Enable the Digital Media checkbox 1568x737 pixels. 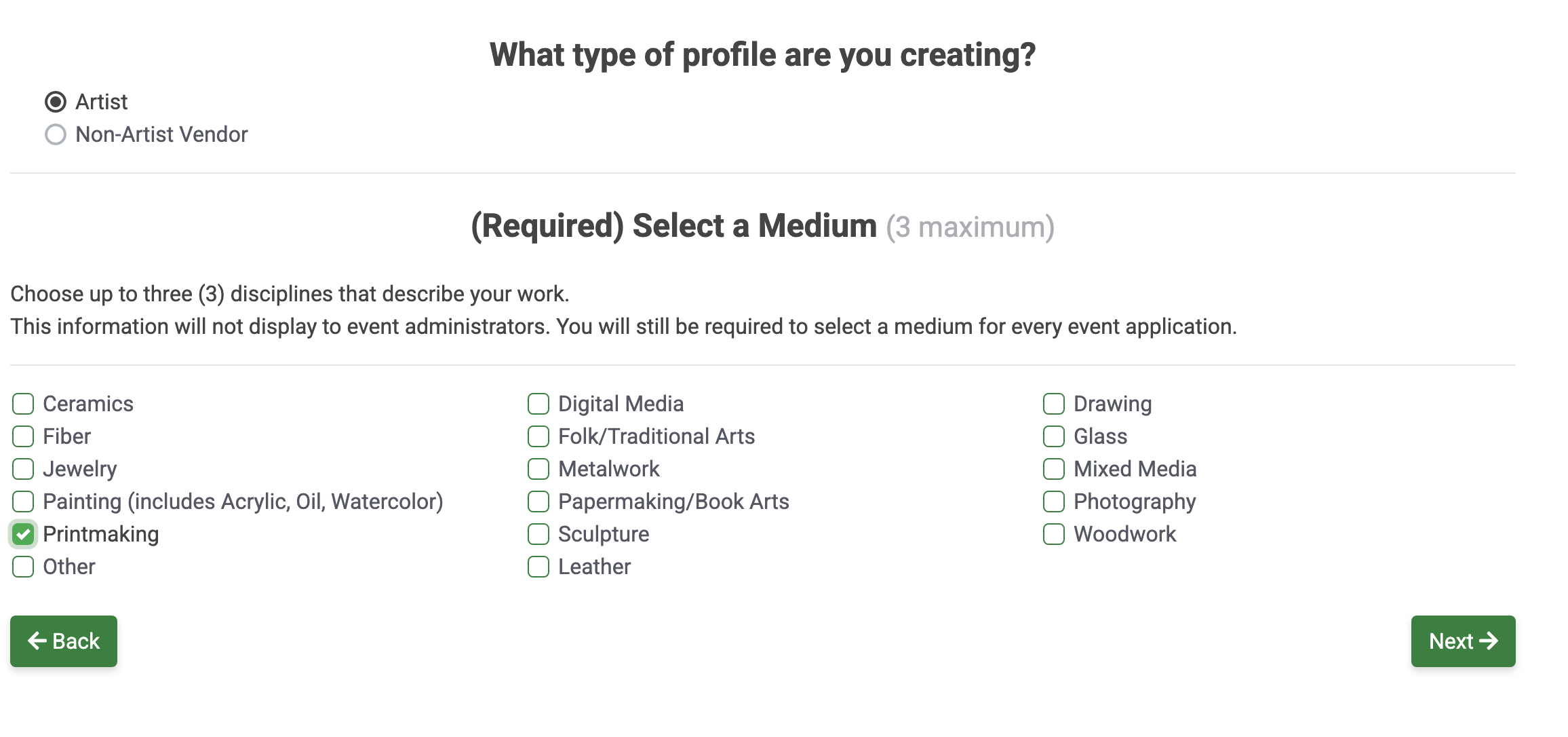[x=538, y=403]
